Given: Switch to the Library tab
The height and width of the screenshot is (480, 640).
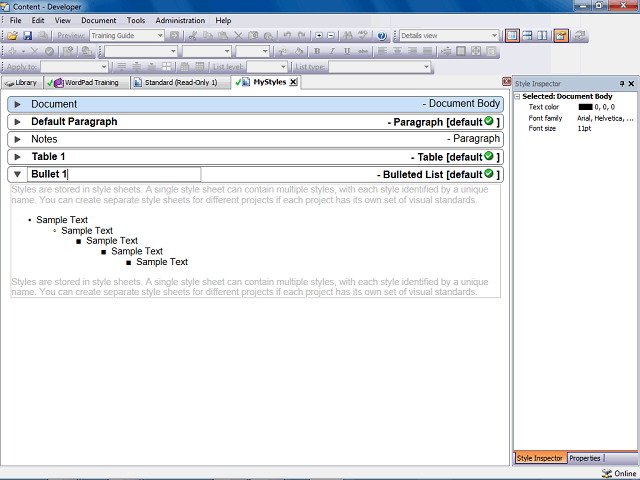Looking at the screenshot, I should click(x=22, y=82).
